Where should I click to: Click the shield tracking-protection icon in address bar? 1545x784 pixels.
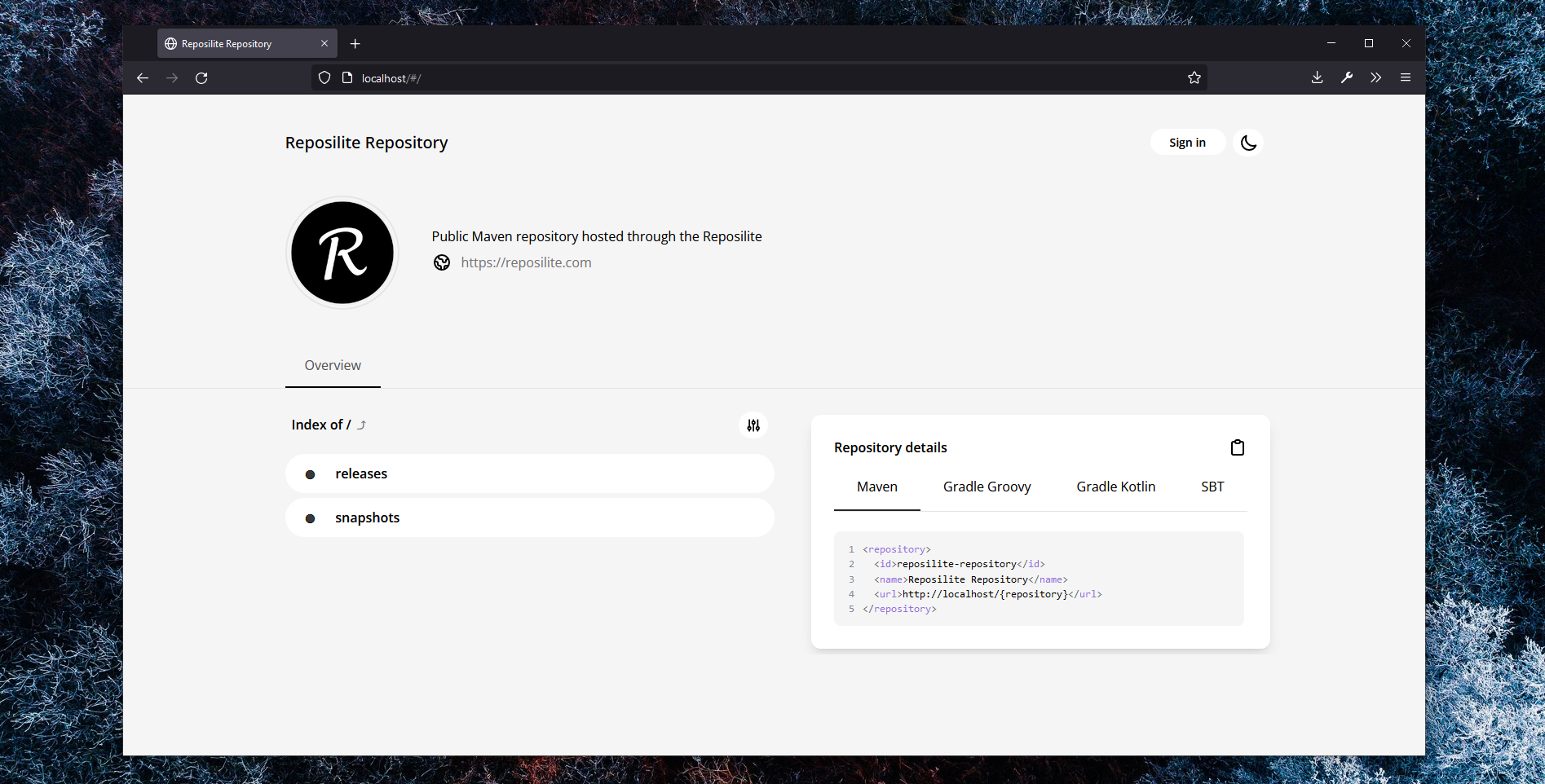324,77
